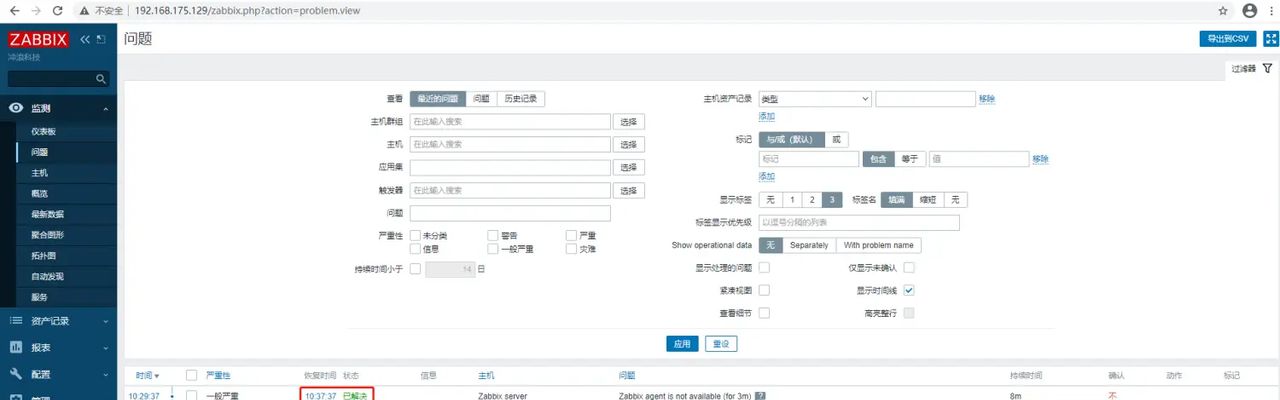
Task: Click the wrench icon beside 配置
Action: pos(16,374)
